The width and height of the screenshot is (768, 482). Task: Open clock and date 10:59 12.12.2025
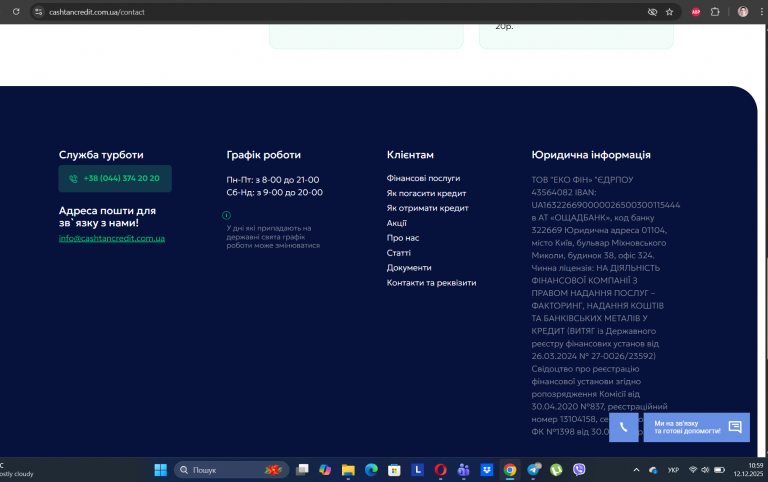tap(748, 470)
